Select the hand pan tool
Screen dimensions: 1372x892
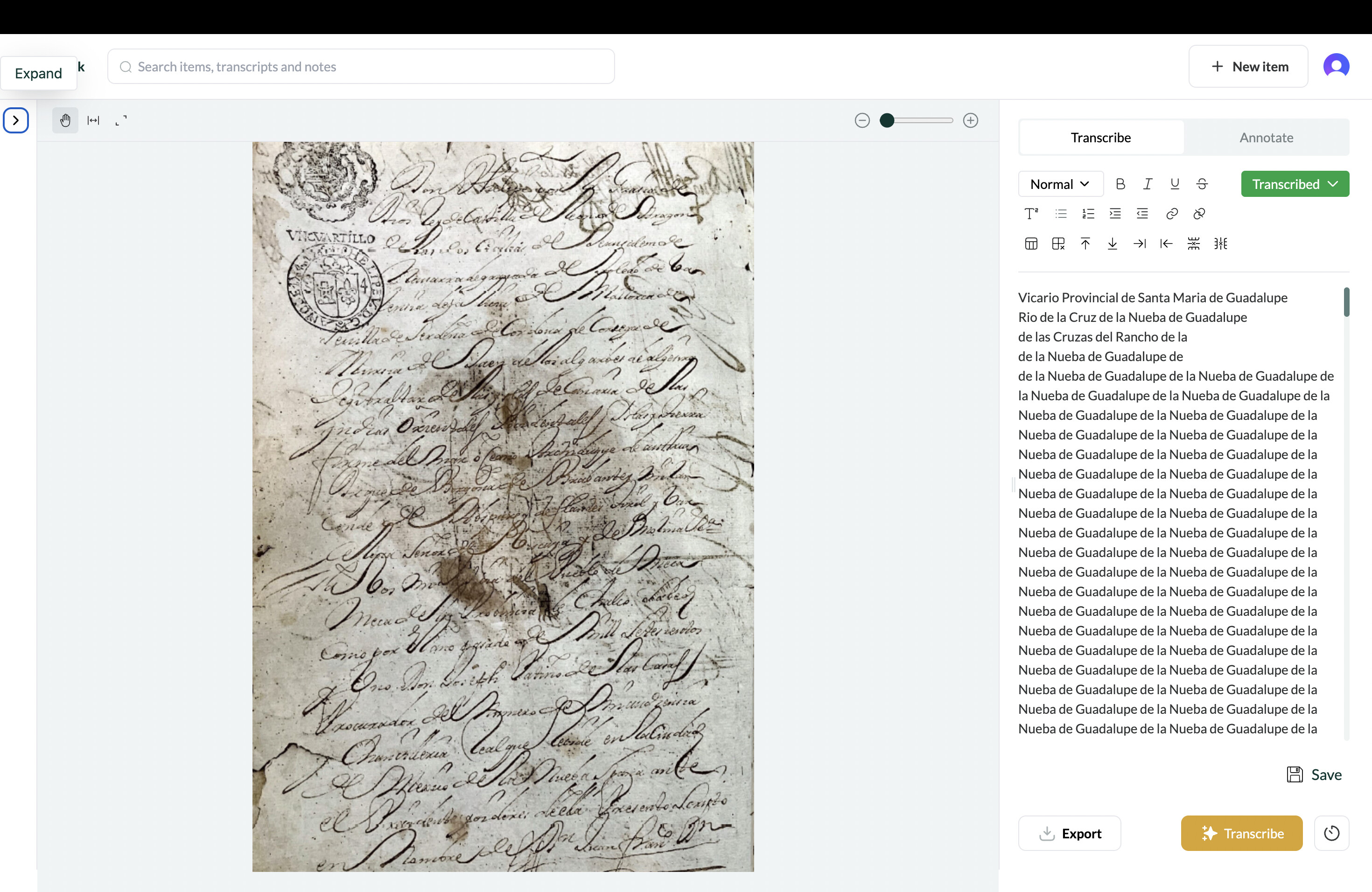click(x=65, y=120)
